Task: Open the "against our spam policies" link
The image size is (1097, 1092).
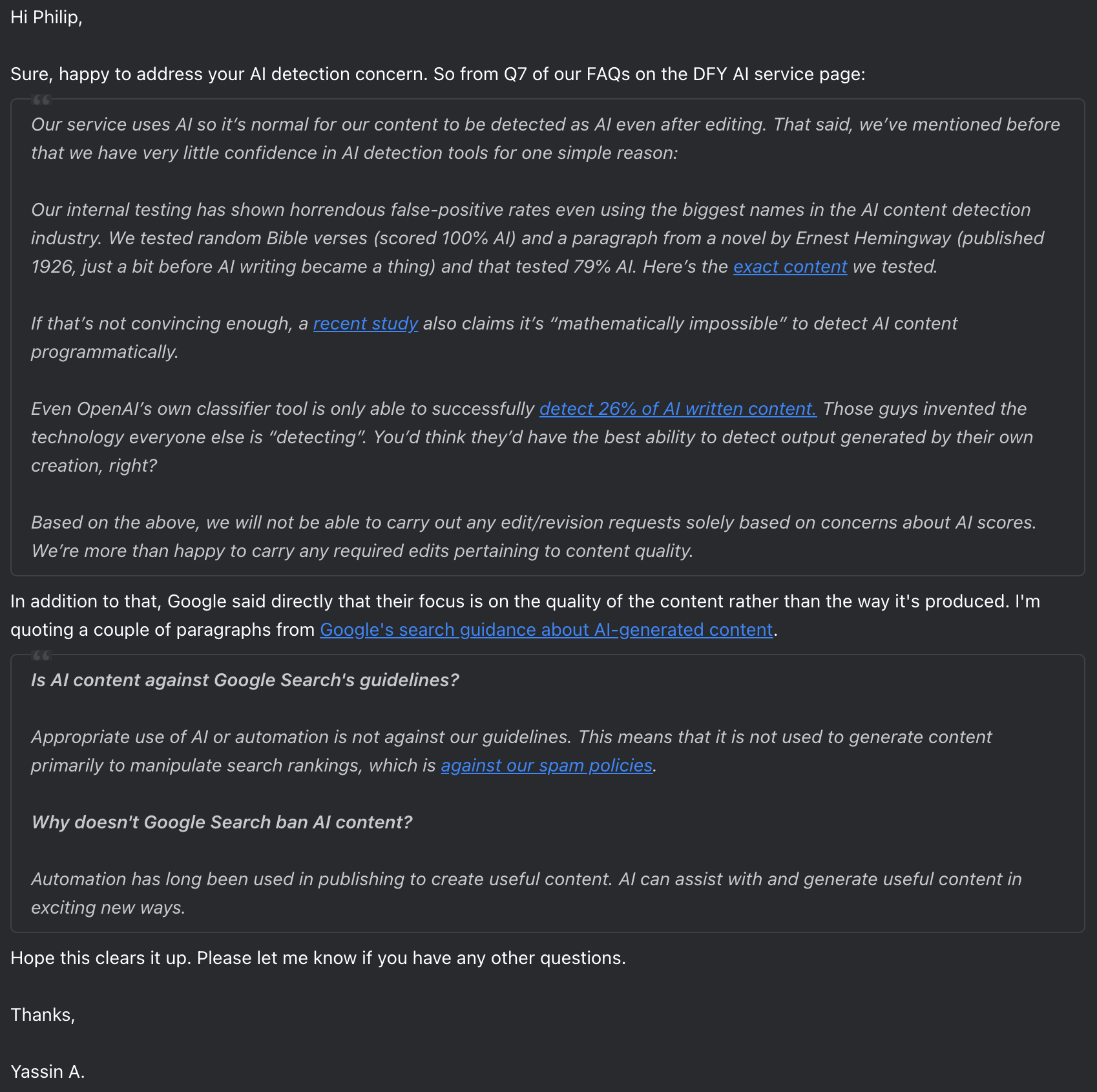Action: coord(547,766)
